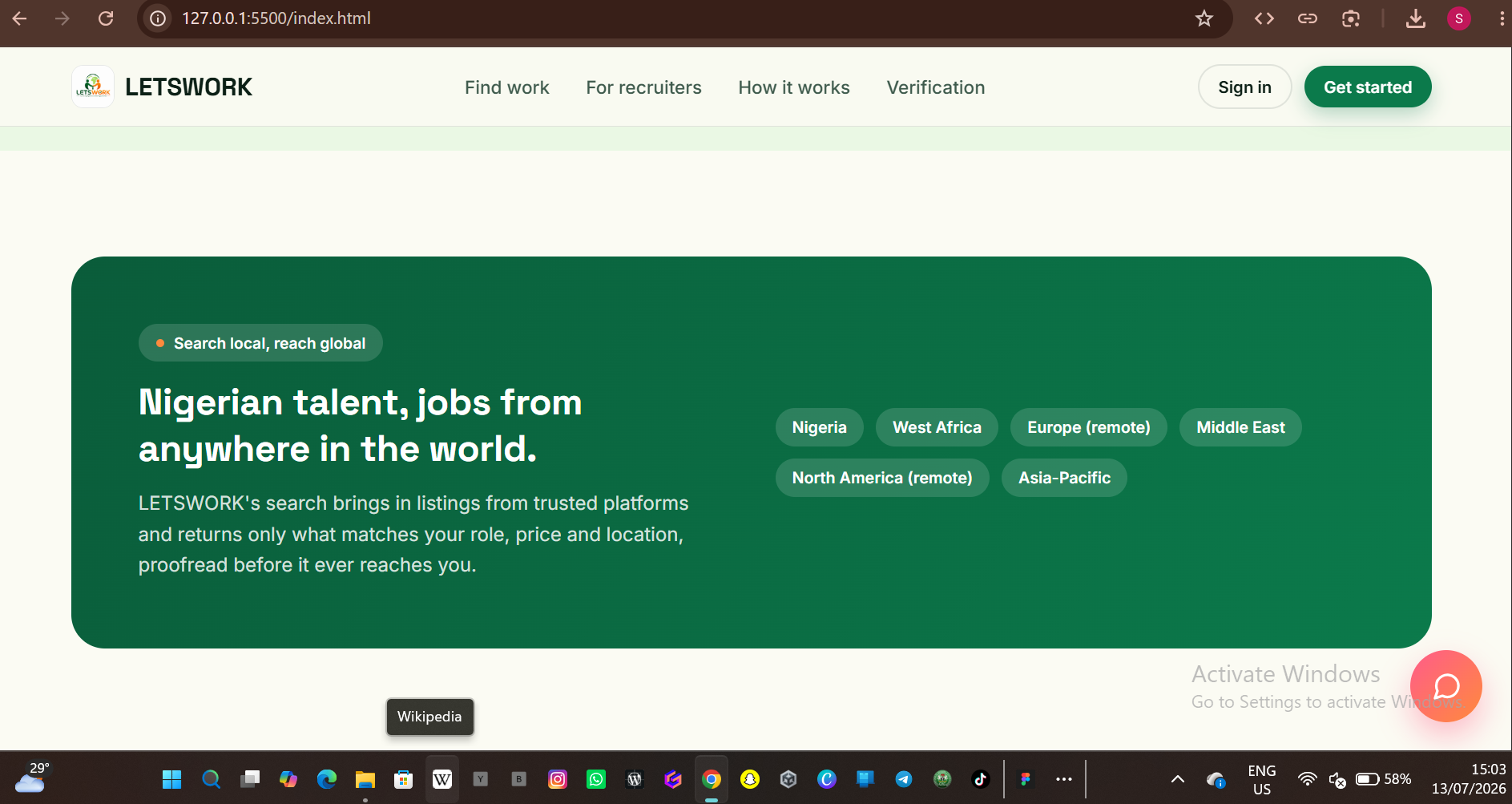Open Verification nav item
The width and height of the screenshot is (1512, 804).
[936, 87]
